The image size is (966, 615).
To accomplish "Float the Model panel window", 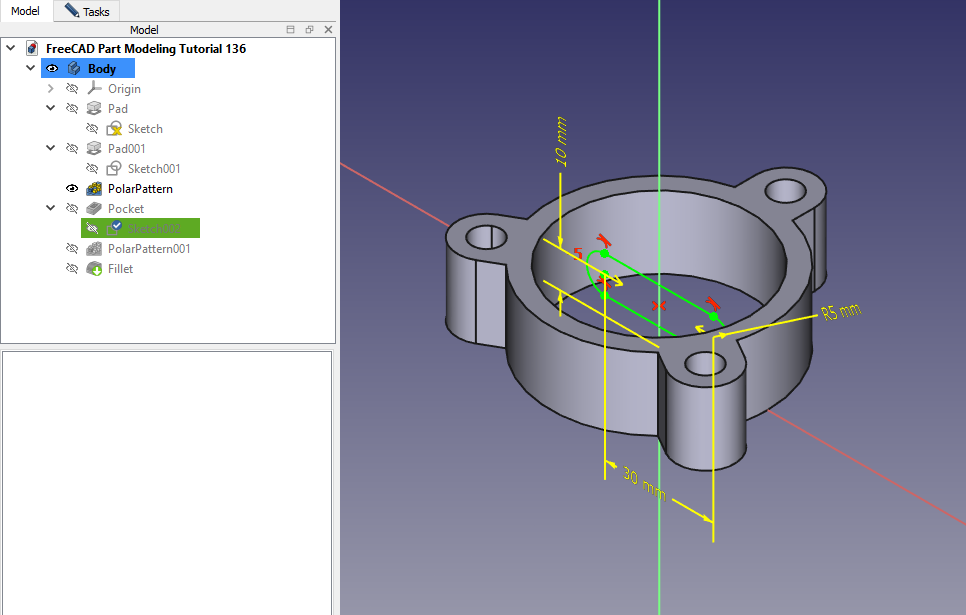I will click(x=309, y=30).
